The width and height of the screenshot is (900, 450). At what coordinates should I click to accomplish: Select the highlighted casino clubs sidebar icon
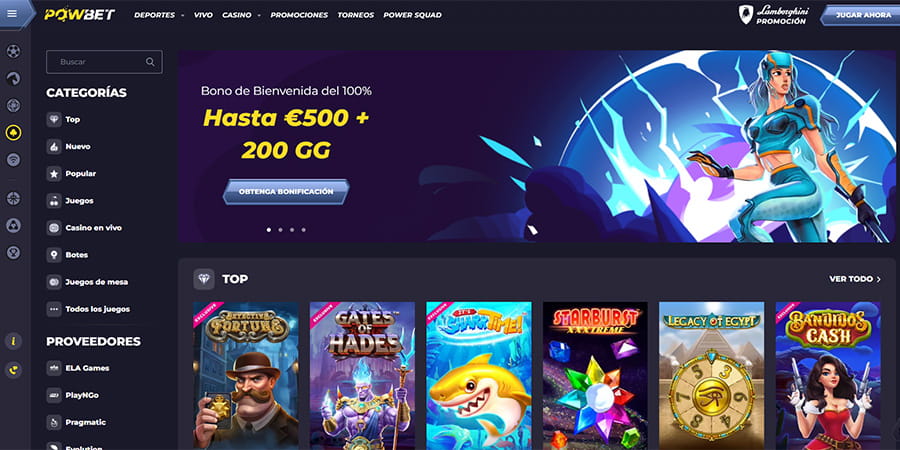(x=13, y=133)
